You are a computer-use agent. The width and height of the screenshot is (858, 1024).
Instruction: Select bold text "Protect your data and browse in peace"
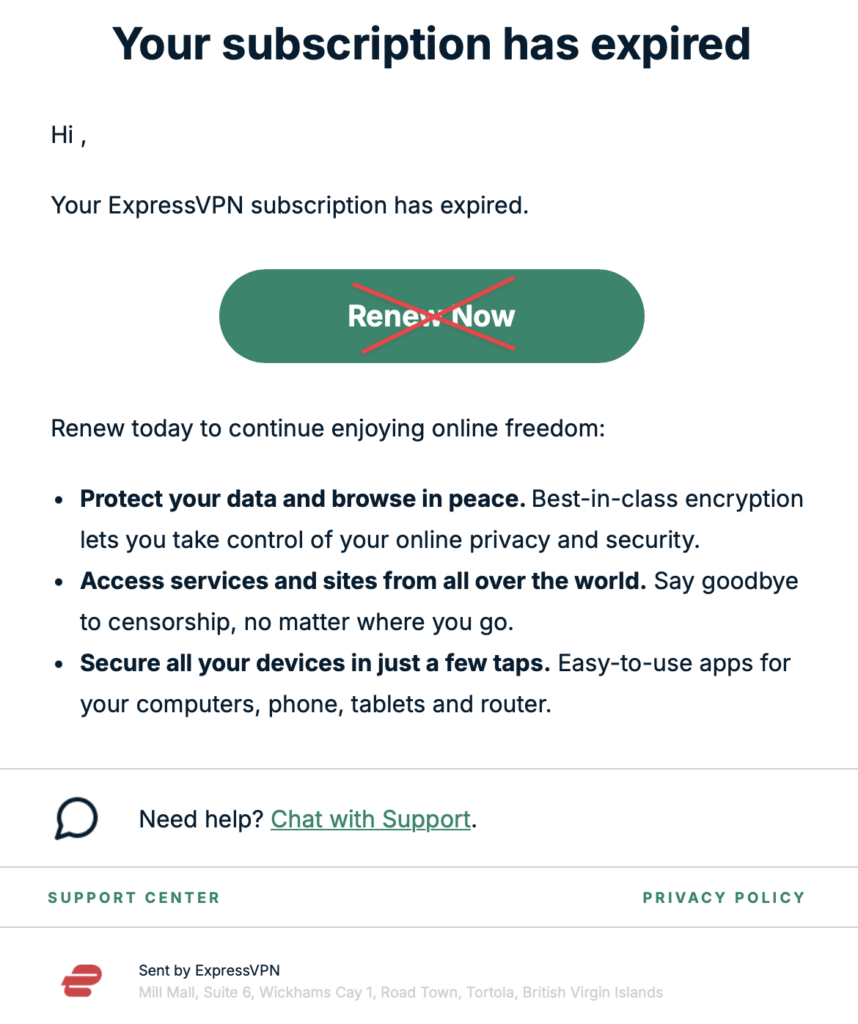[x=302, y=498]
